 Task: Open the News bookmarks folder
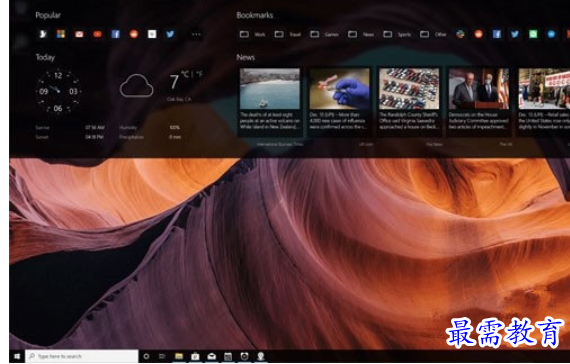tap(361, 34)
